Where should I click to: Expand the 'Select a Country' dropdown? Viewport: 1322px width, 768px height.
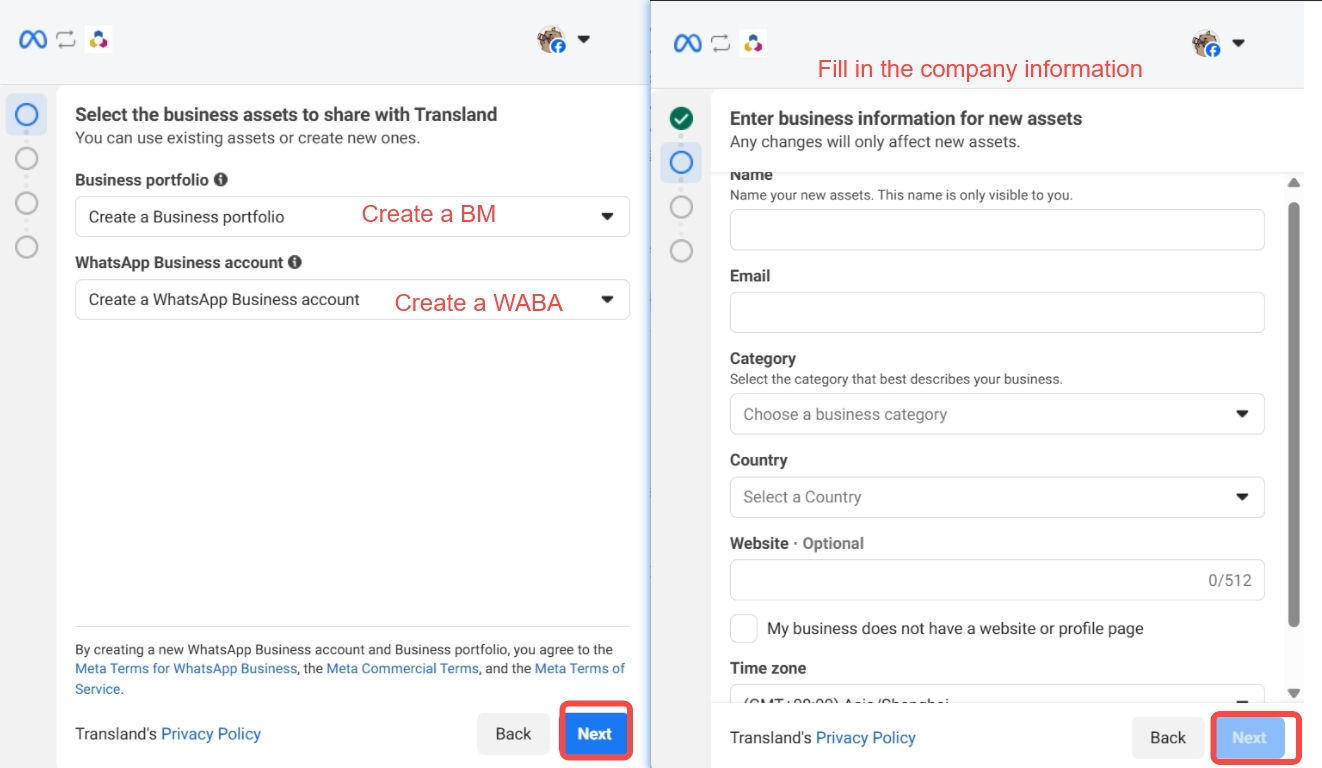996,497
